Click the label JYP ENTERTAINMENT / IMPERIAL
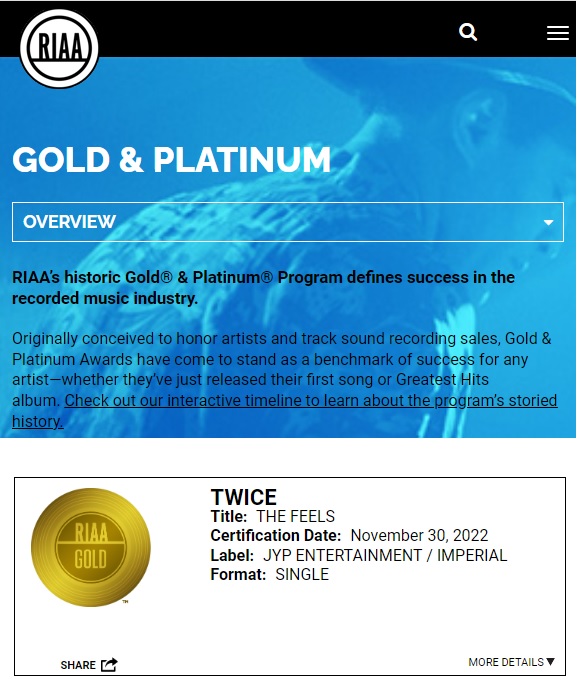This screenshot has height=693, width=578. pos(385,555)
